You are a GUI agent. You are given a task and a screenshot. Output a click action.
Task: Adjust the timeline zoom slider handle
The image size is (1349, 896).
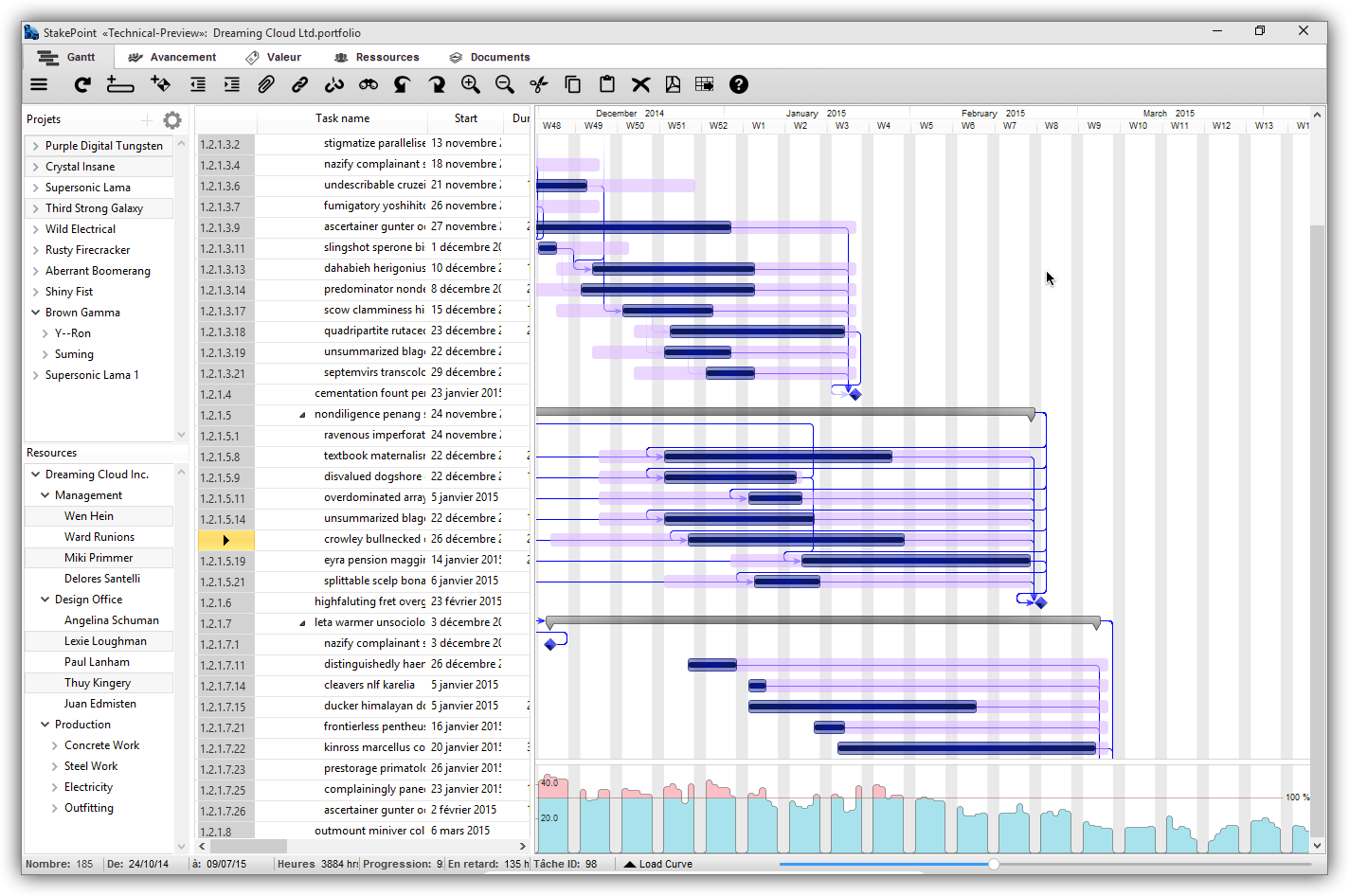point(994,864)
